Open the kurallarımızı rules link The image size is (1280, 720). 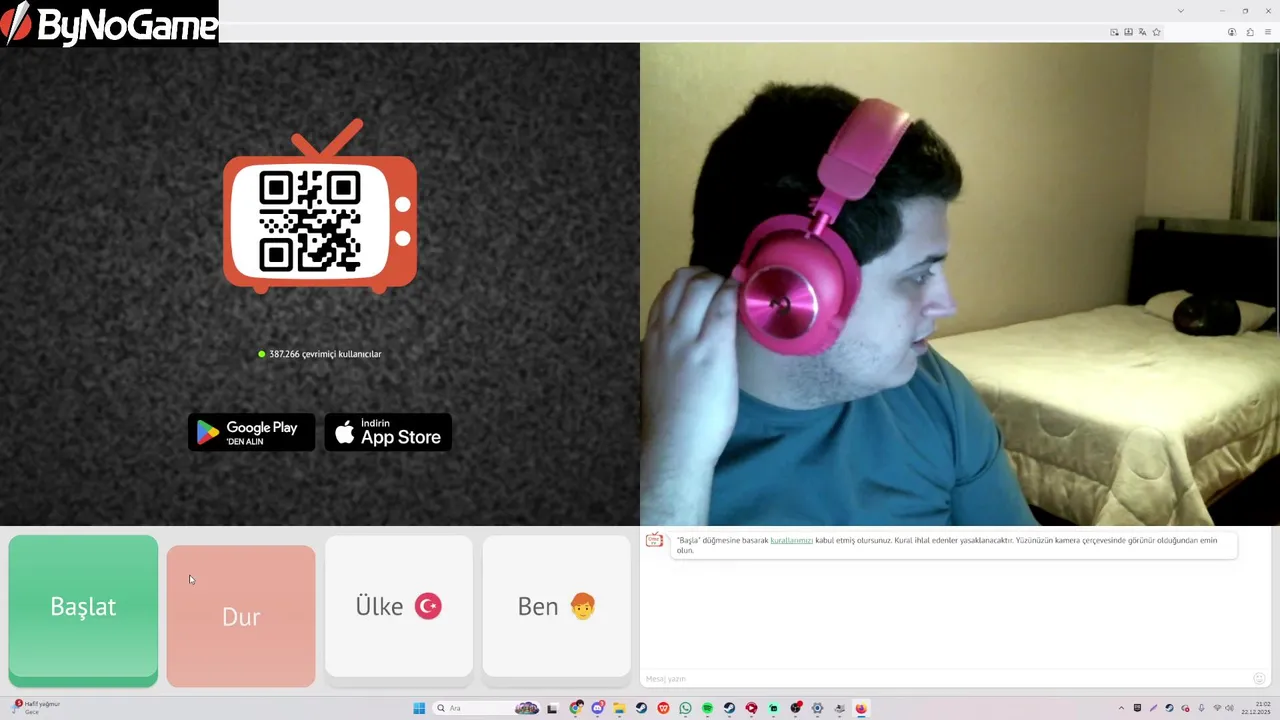(791, 540)
